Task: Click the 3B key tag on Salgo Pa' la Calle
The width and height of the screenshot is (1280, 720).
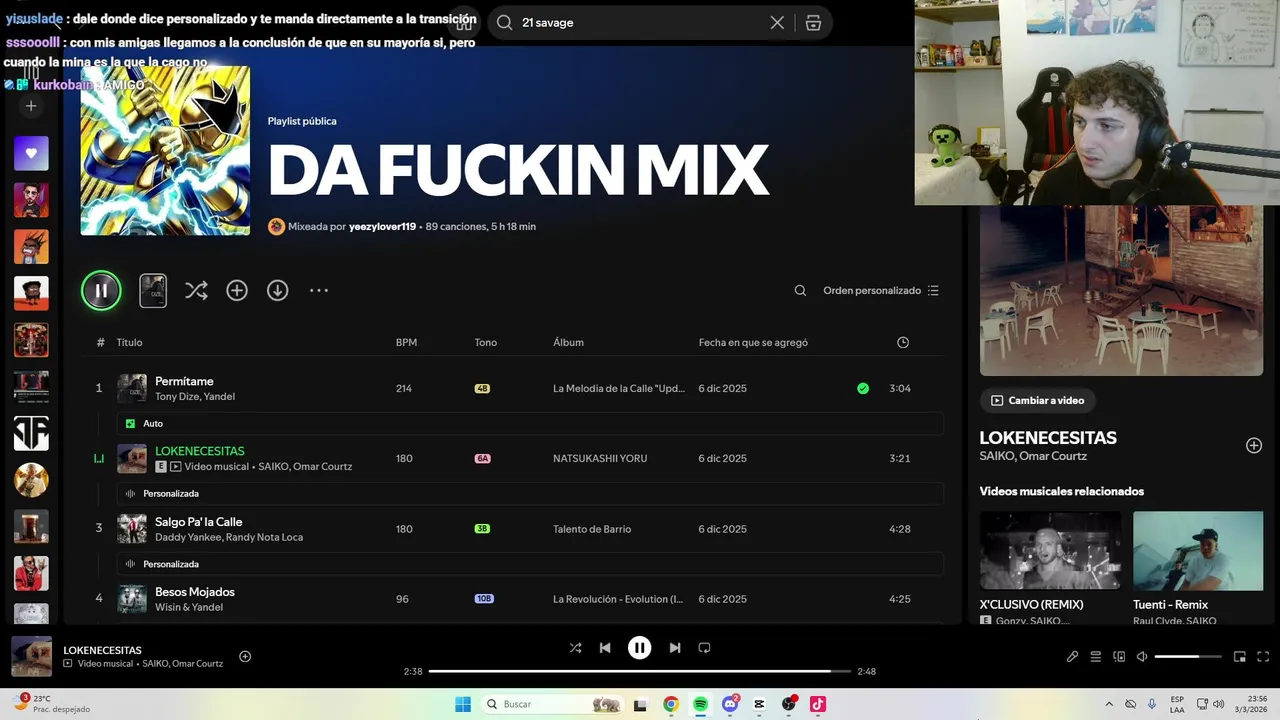Action: tap(483, 529)
